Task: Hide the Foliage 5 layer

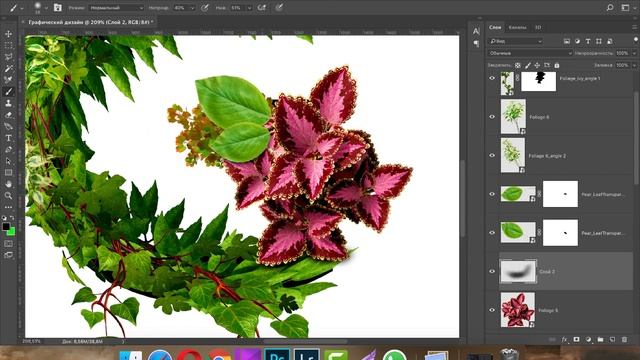Action: click(x=492, y=310)
